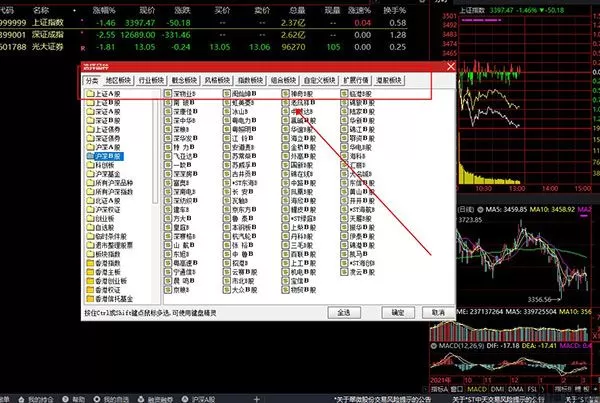This screenshot has width=600, height=403.
Task: Select the DMI indicator tab
Action: (x=497, y=389)
